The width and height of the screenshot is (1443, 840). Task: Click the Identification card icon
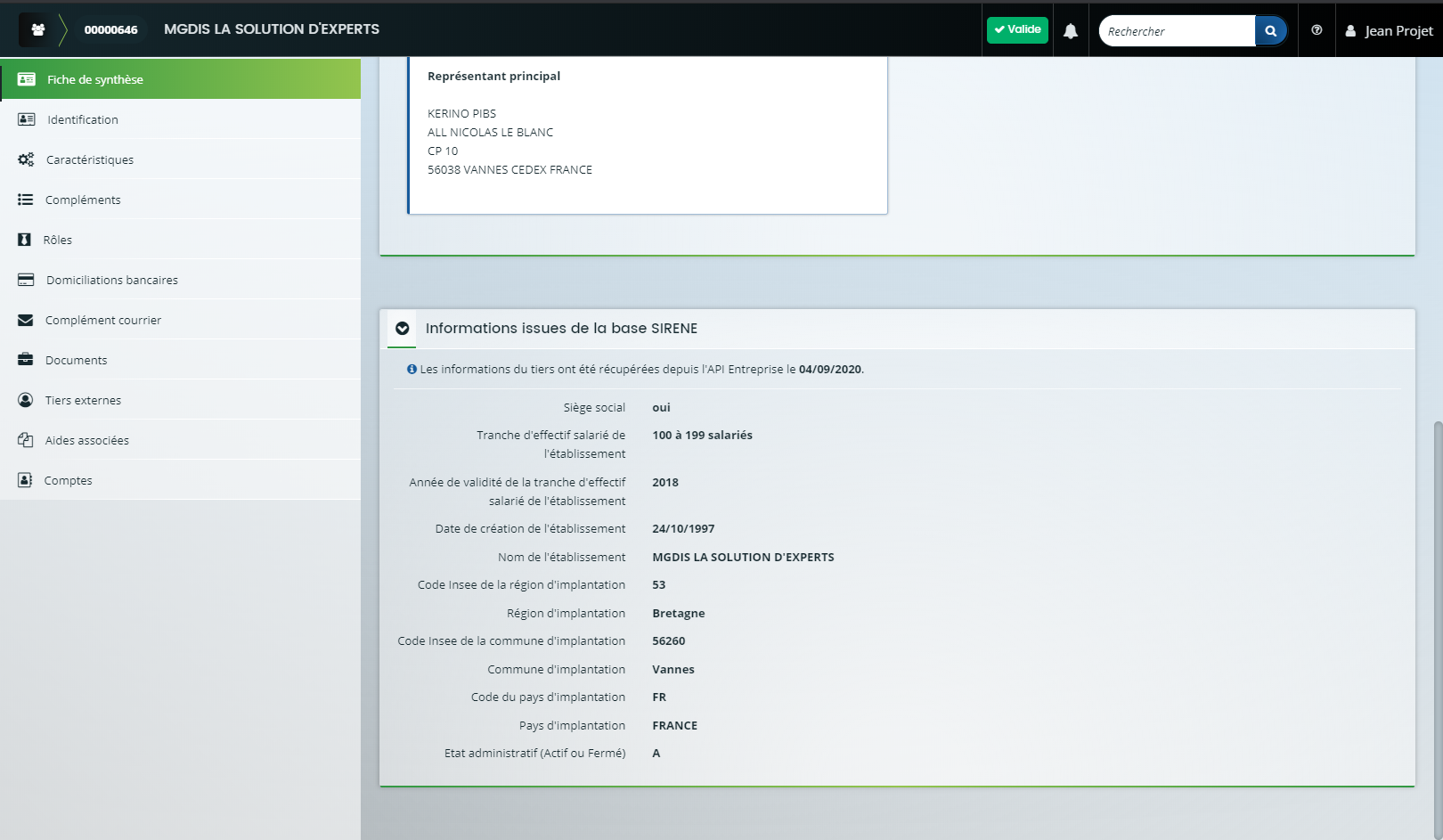[27, 119]
